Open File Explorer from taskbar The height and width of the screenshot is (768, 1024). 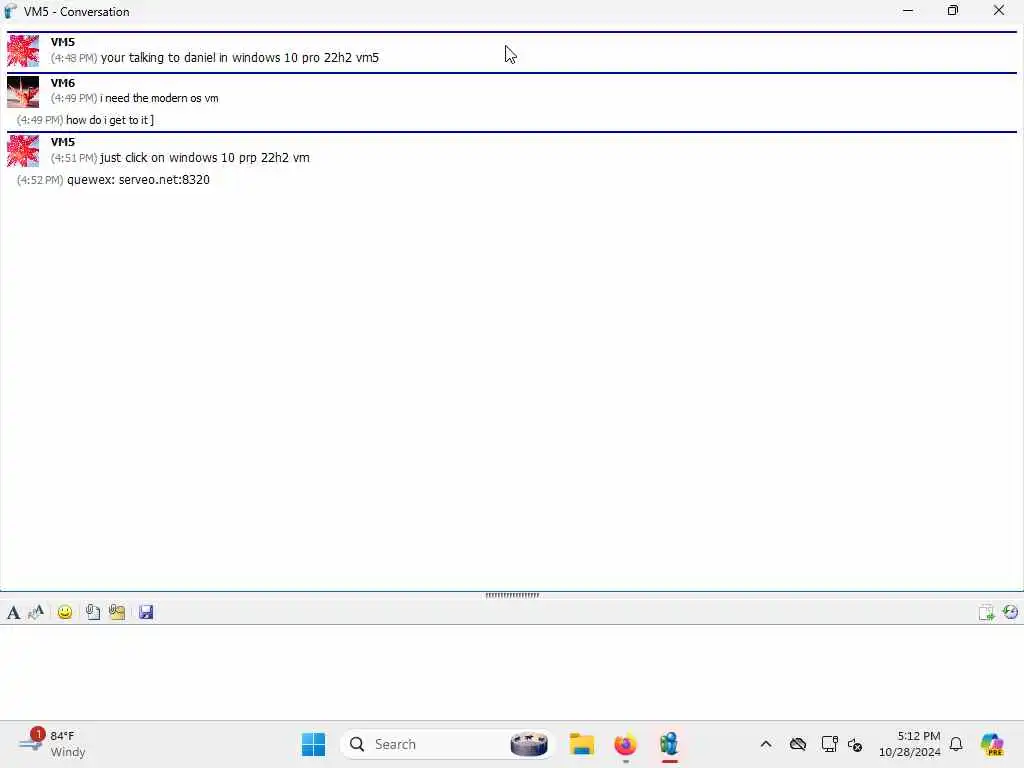(581, 744)
